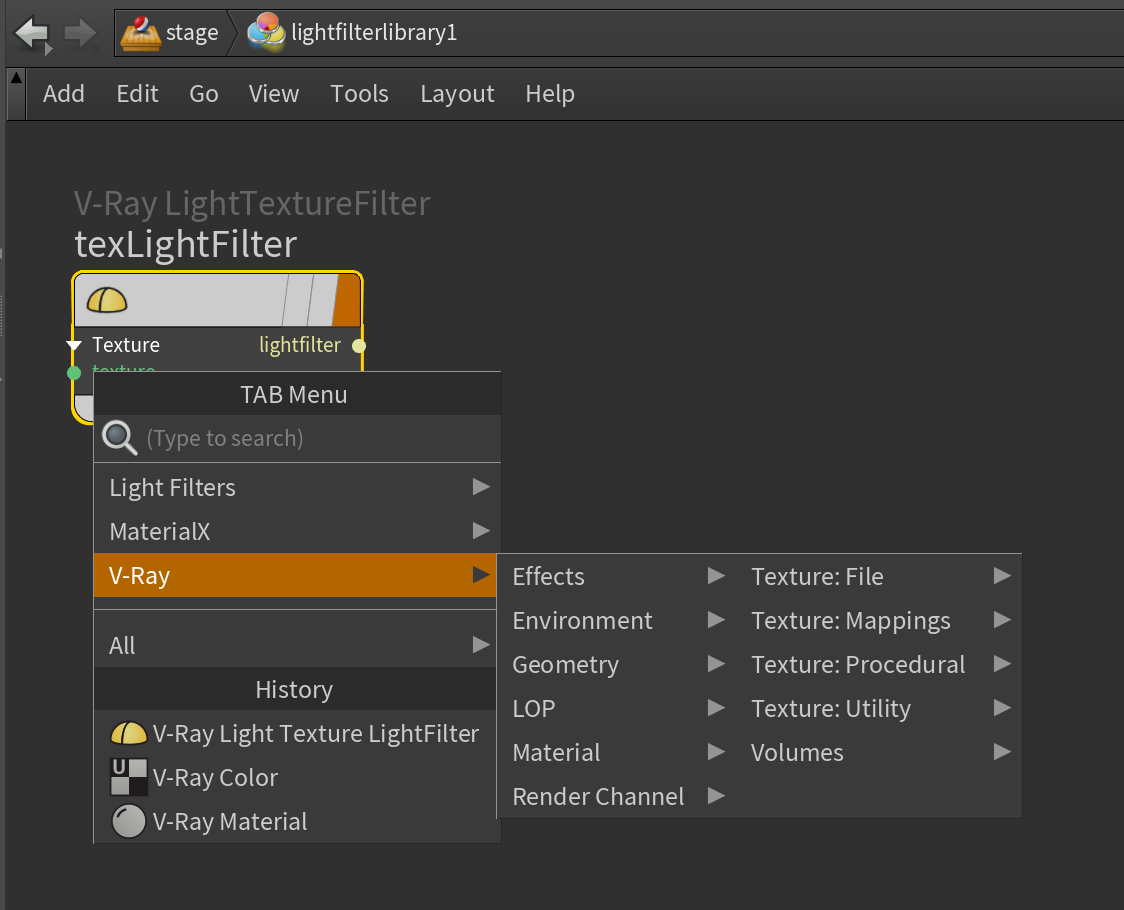Open the Effects submenu
This screenshot has height=910, width=1124.
(618, 576)
